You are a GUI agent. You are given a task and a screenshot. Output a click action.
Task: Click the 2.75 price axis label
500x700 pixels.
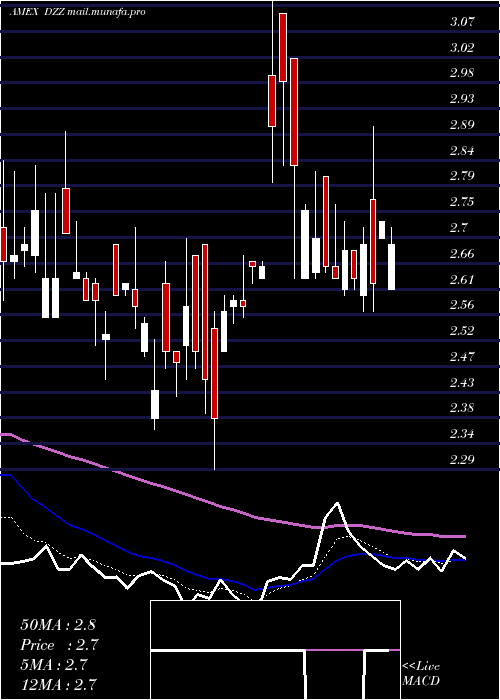click(x=462, y=202)
